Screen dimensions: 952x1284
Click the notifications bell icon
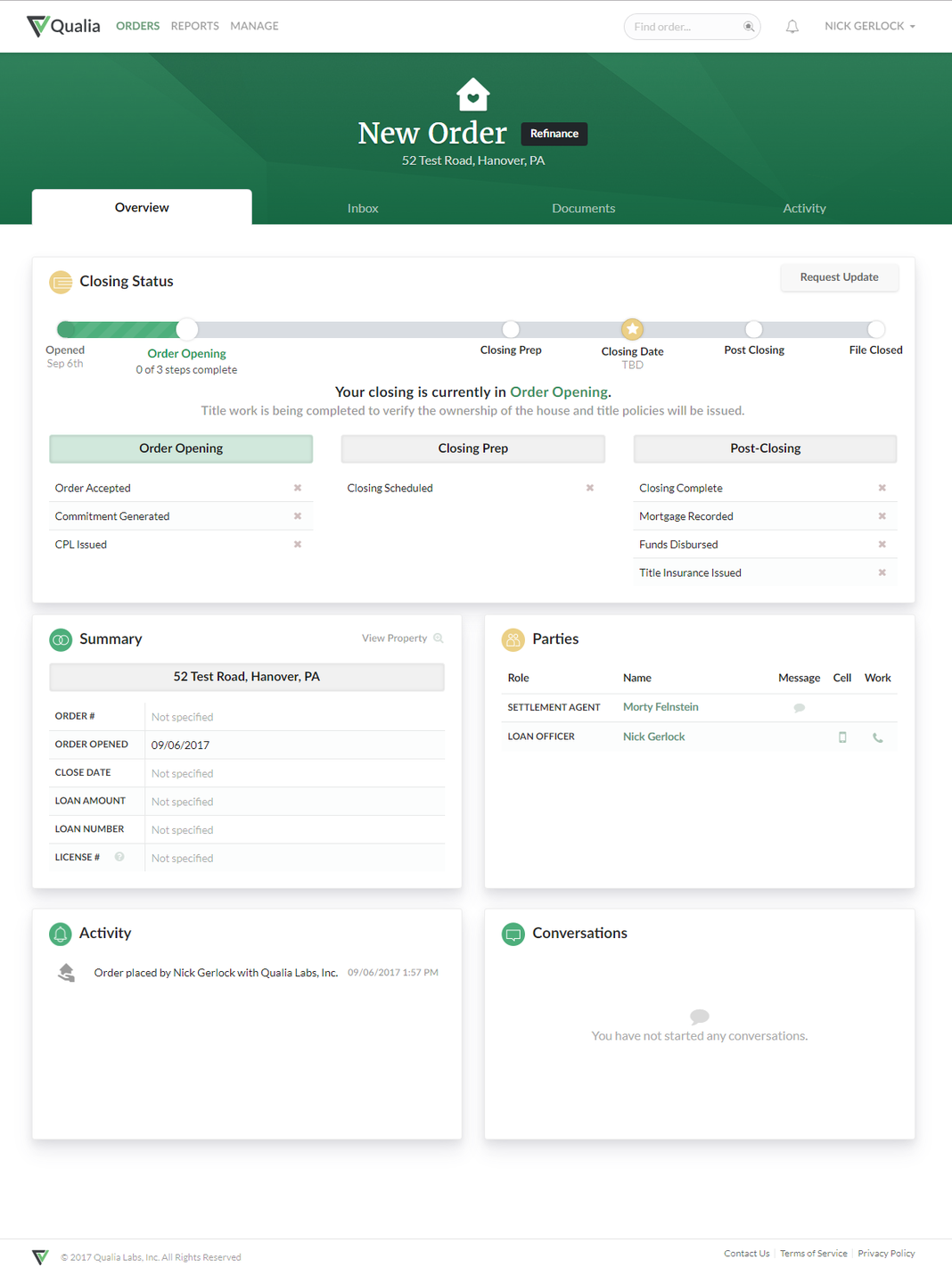tap(792, 27)
